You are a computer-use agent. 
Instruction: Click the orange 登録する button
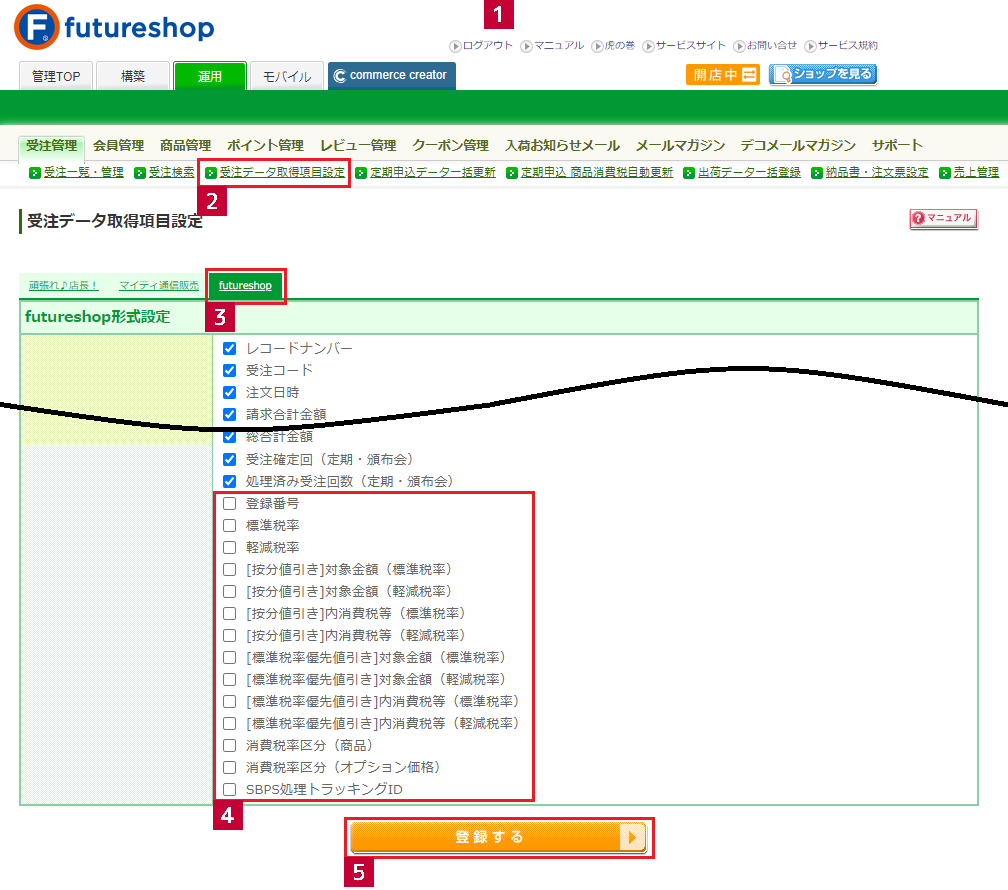[498, 837]
